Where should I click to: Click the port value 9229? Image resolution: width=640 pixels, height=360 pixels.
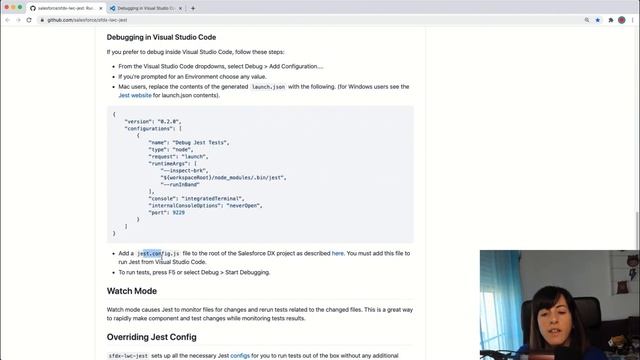pos(178,213)
